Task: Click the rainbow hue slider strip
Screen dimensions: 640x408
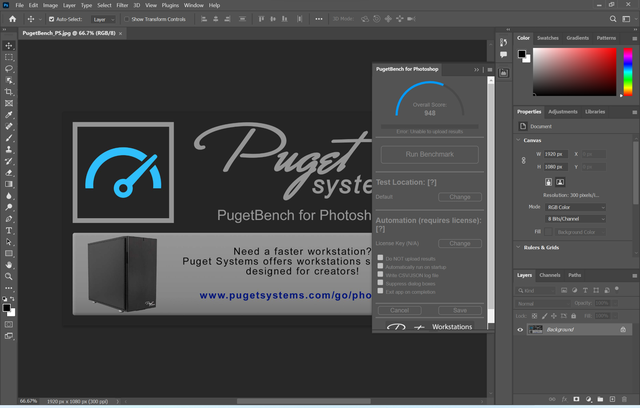Action: click(x=628, y=72)
